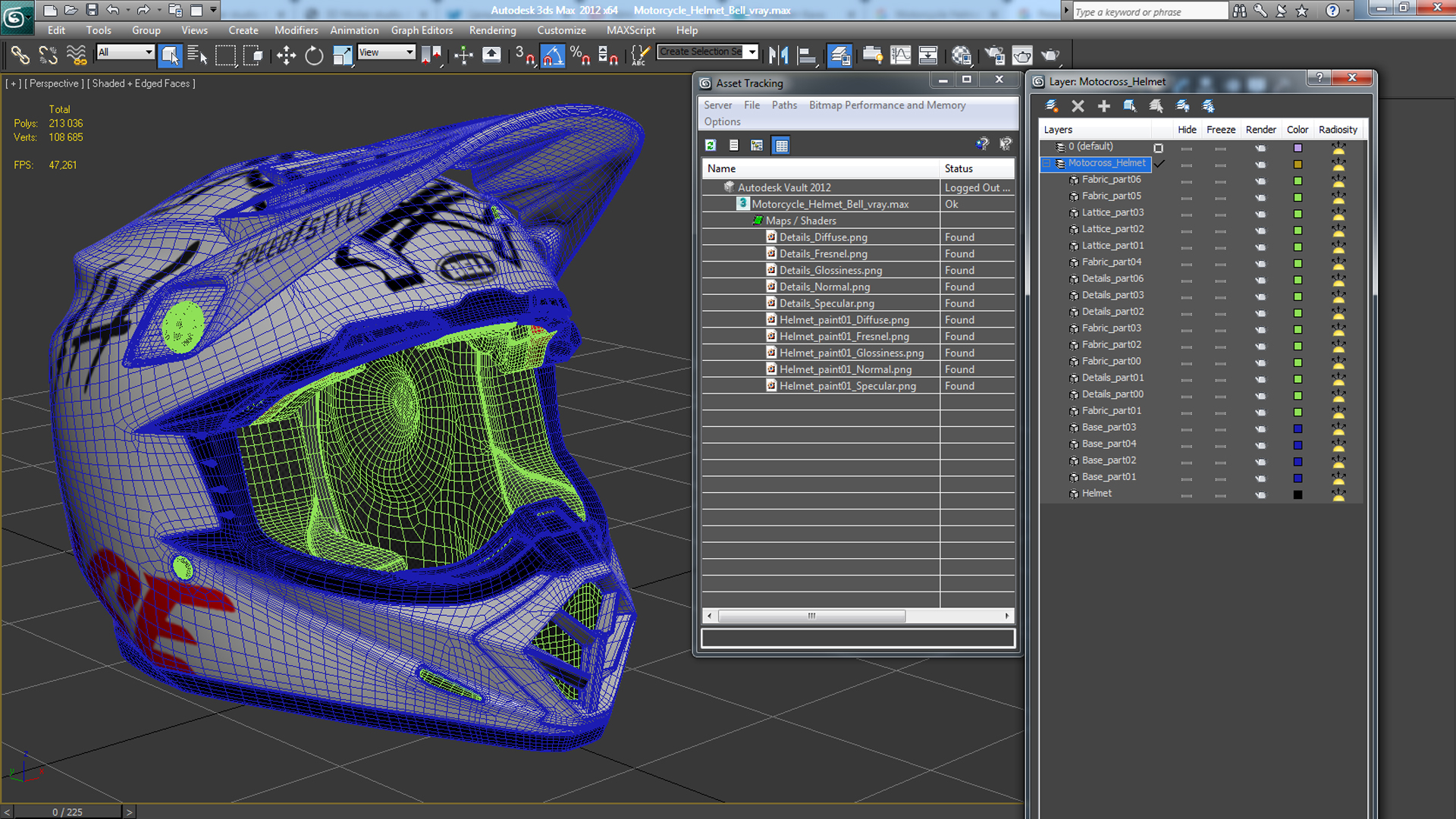Image resolution: width=1456 pixels, height=819 pixels.
Task: Click color swatch of Helmet object
Action: (1298, 494)
